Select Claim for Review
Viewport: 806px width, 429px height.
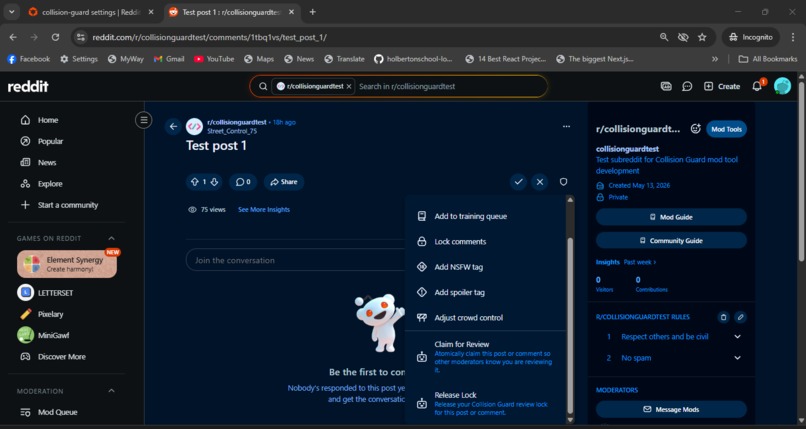(486, 357)
